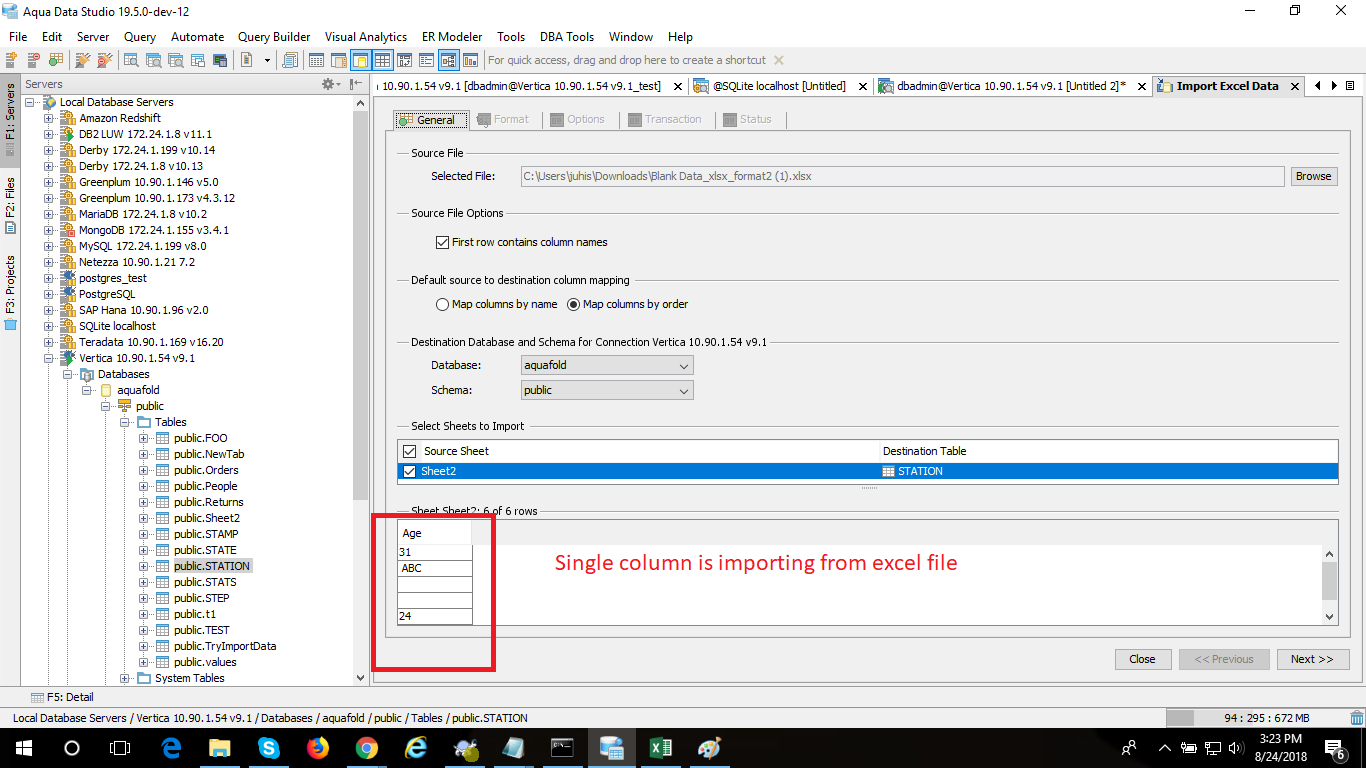
Task: Select public.TryImportData in the tree
Action: pyautogui.click(x=225, y=646)
